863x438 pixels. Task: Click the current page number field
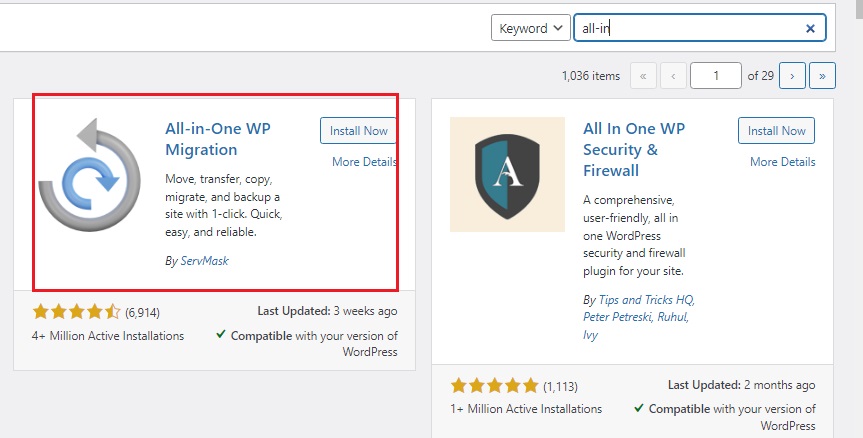point(715,76)
